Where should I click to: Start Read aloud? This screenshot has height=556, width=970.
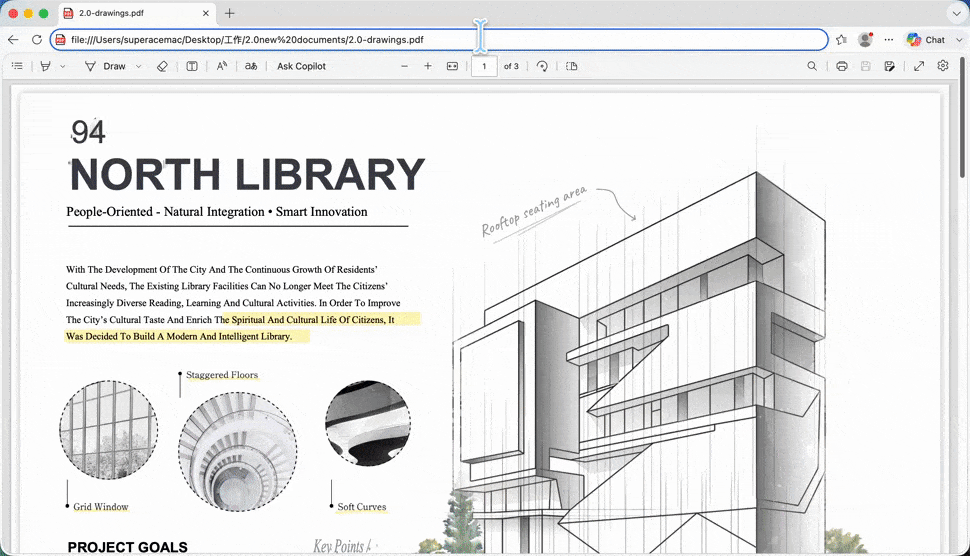221,66
